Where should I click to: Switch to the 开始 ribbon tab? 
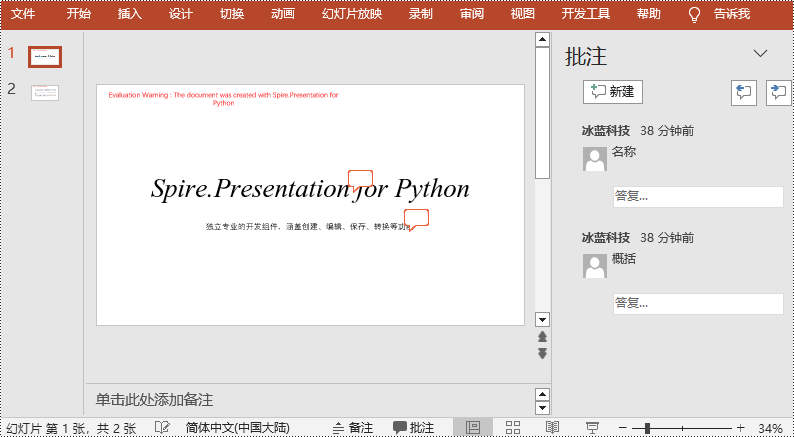[x=78, y=14]
